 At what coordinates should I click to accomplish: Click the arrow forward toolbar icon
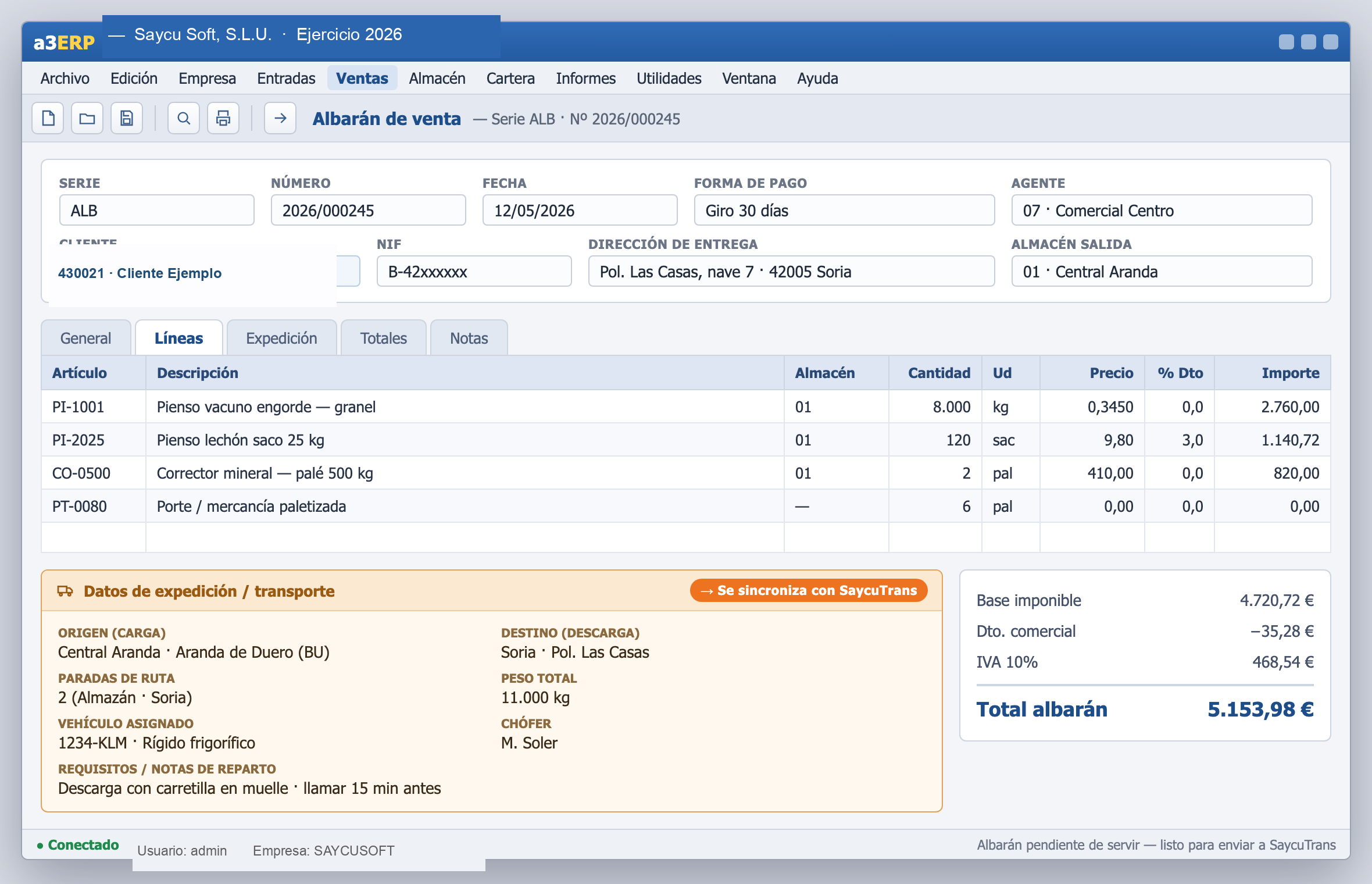(280, 119)
